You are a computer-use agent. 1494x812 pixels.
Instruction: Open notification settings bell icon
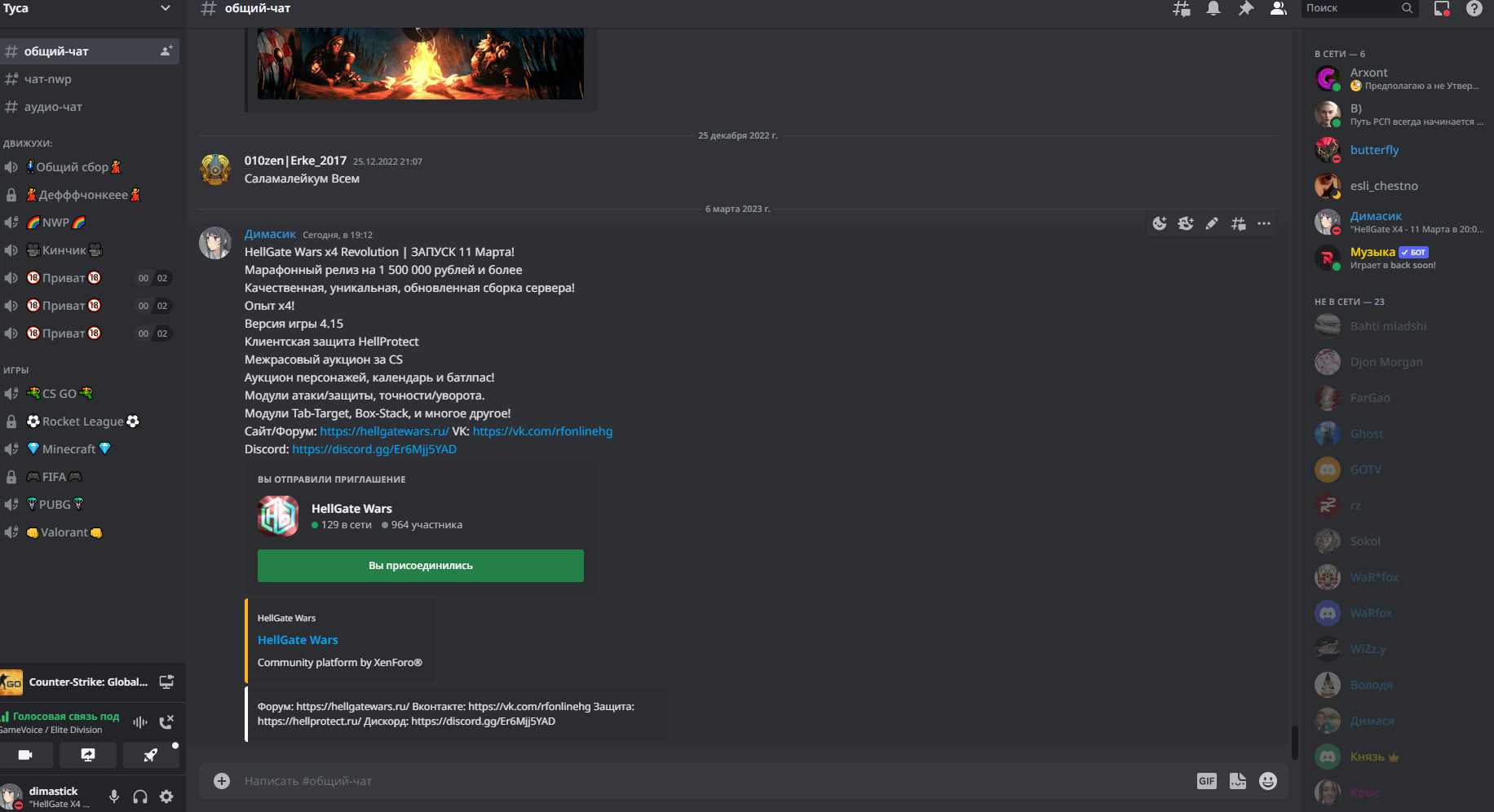click(1213, 8)
